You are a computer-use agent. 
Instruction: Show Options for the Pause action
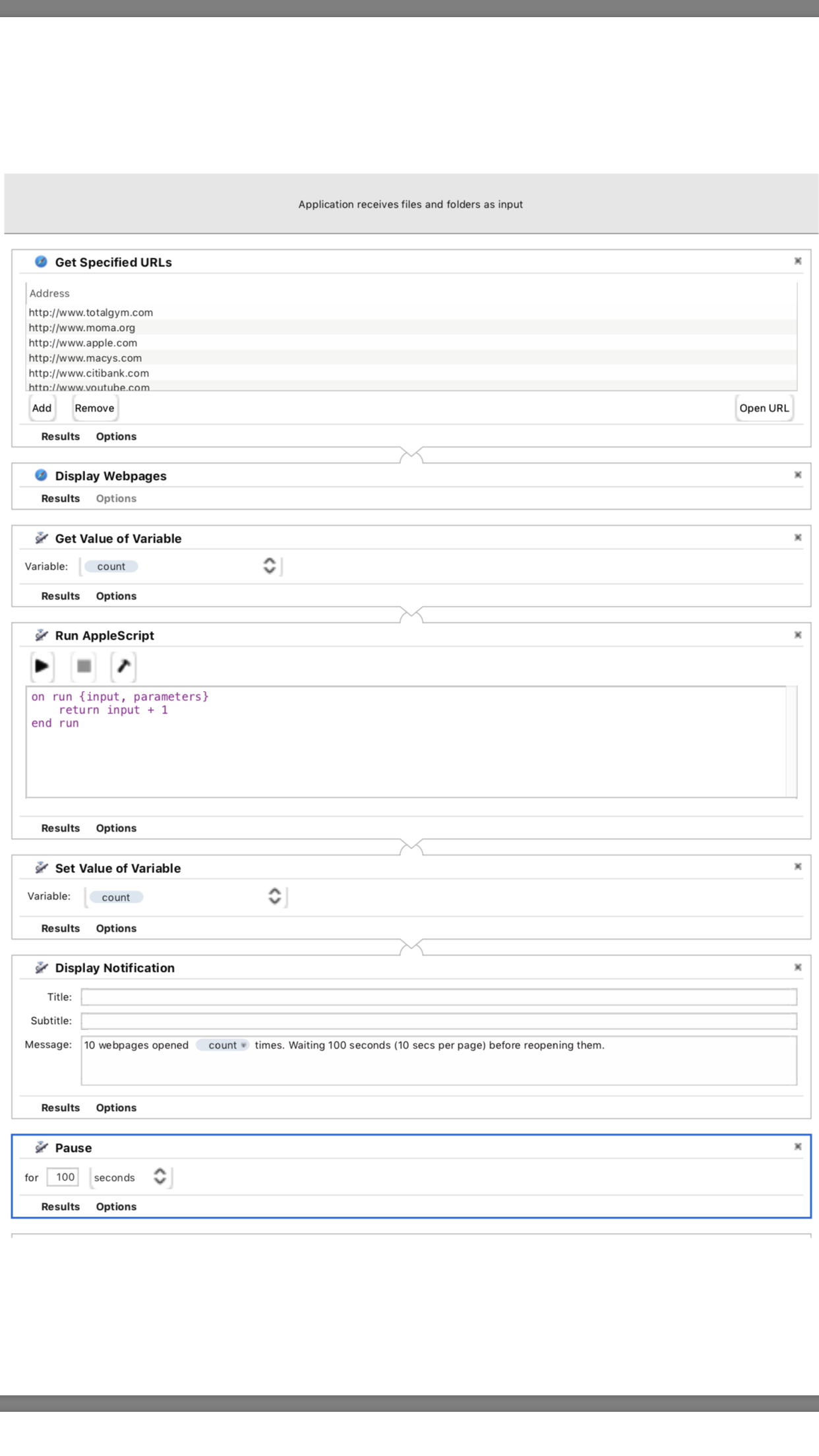116,1207
